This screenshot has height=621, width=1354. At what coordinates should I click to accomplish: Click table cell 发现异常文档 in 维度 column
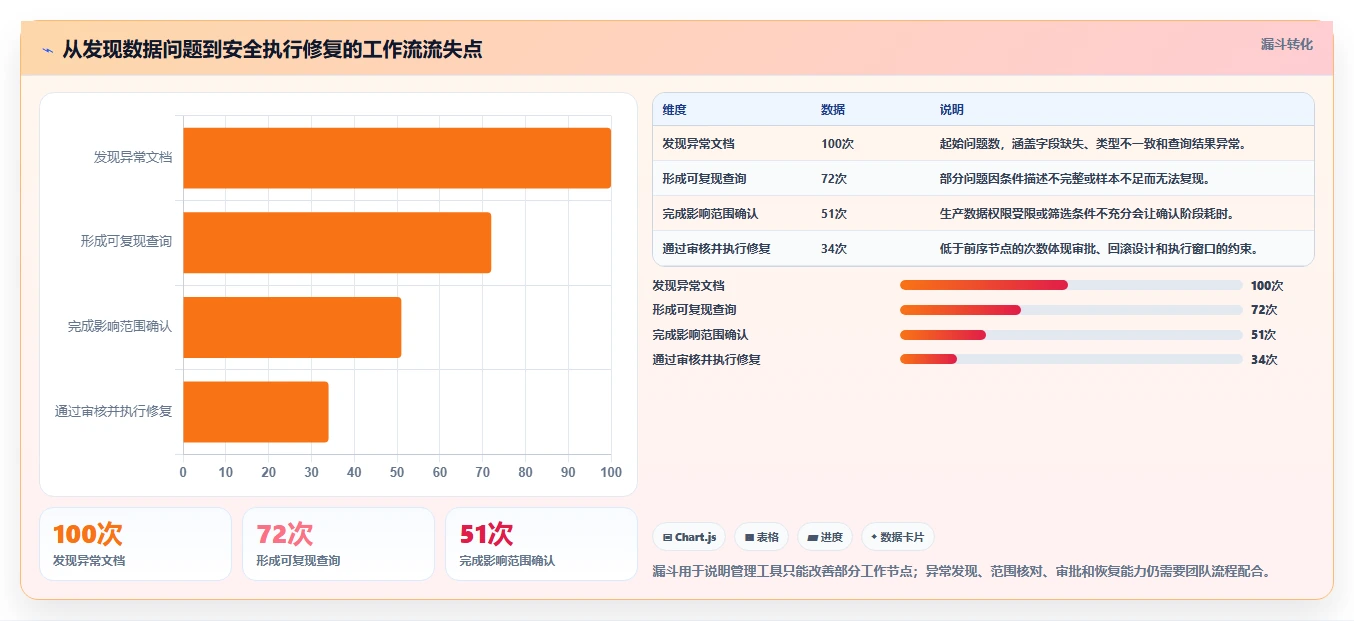pos(698,144)
